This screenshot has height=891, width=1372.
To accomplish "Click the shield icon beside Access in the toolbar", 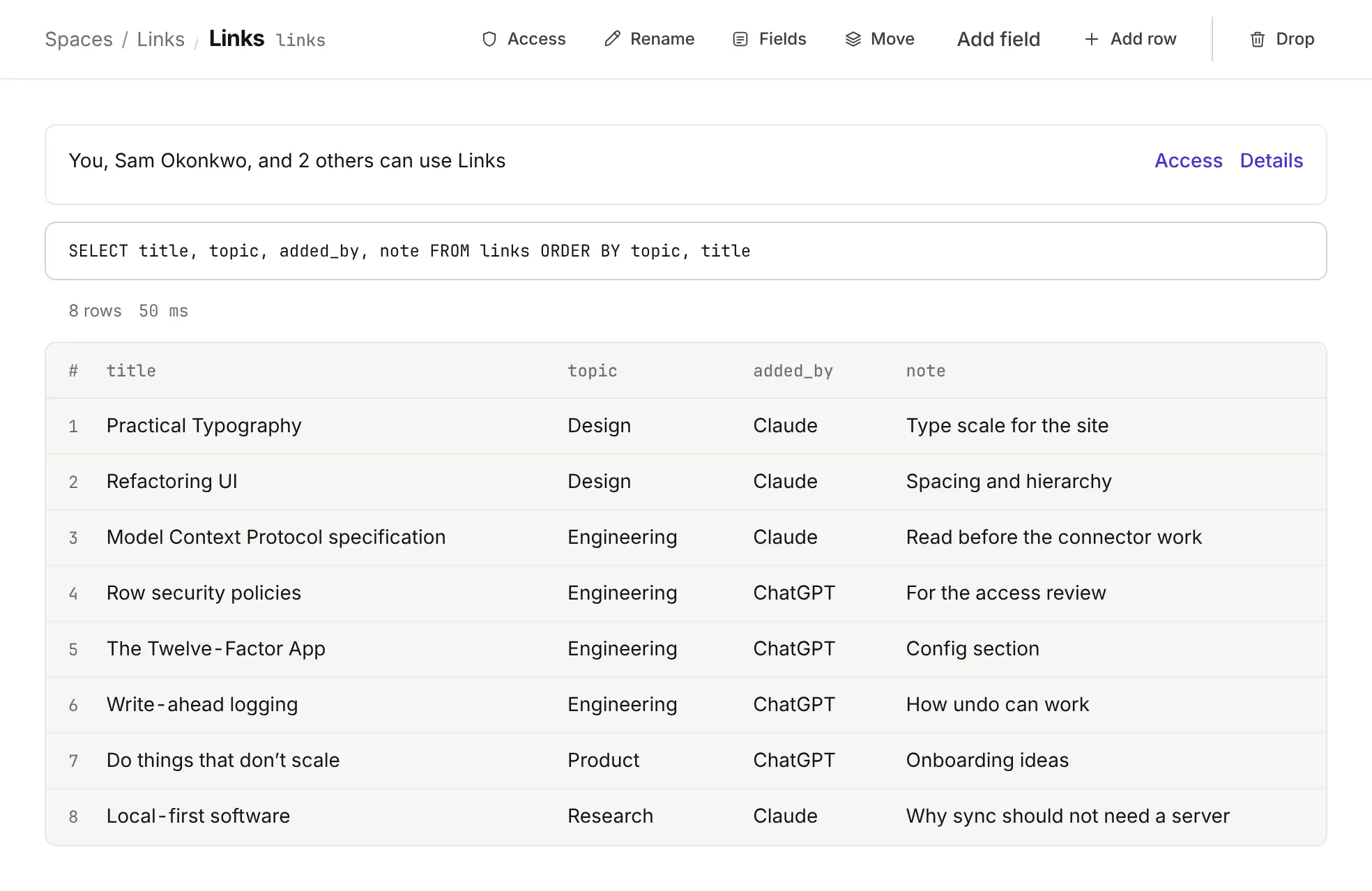I will coord(489,39).
